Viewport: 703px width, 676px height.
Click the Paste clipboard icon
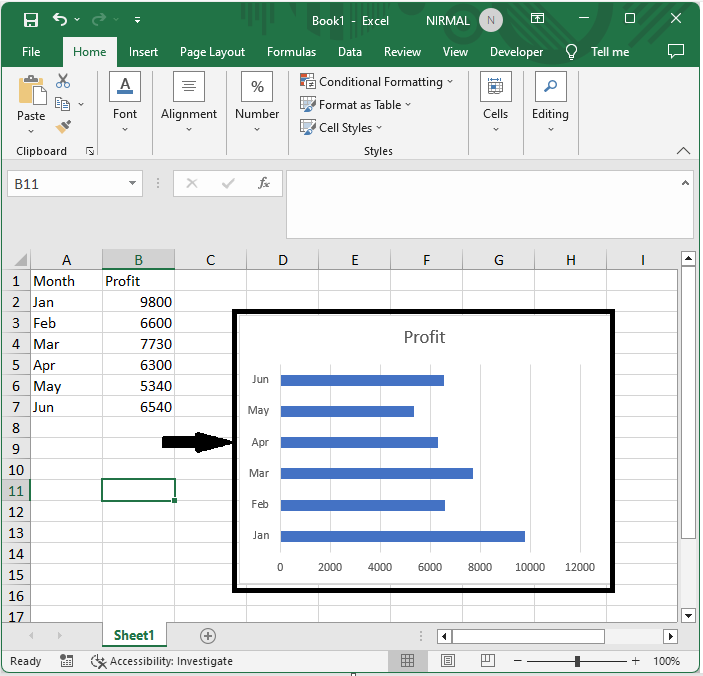[x=32, y=91]
